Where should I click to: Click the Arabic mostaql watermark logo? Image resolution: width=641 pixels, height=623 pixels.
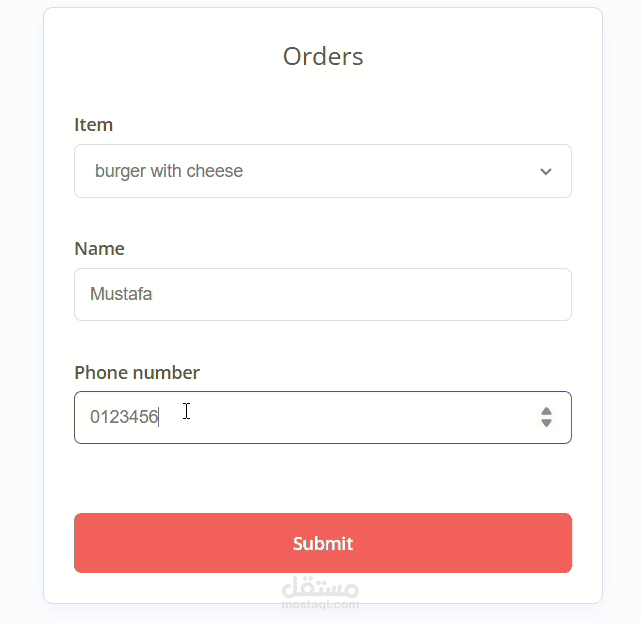point(320,584)
